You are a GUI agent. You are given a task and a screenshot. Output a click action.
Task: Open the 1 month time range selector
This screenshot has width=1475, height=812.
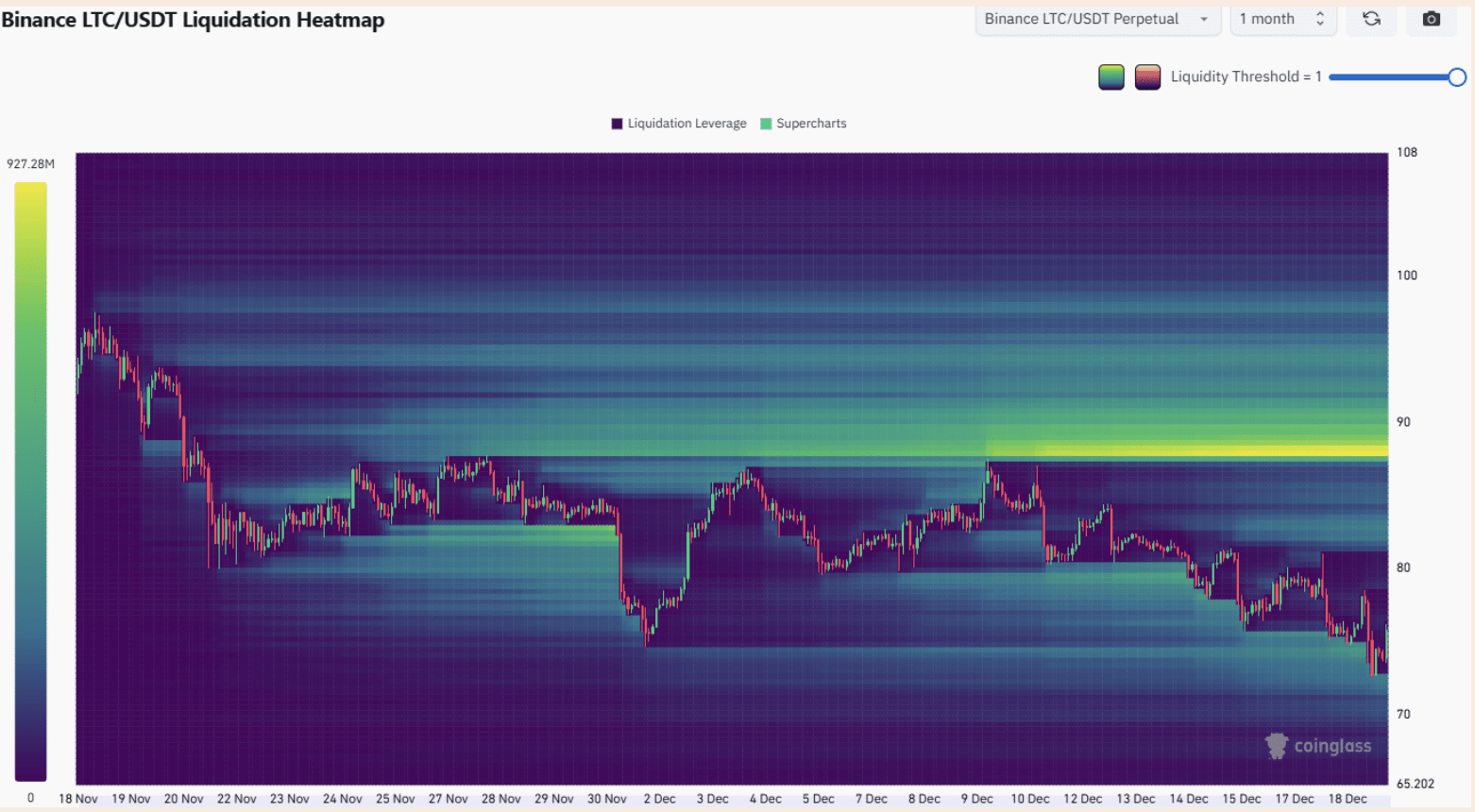point(1283,19)
